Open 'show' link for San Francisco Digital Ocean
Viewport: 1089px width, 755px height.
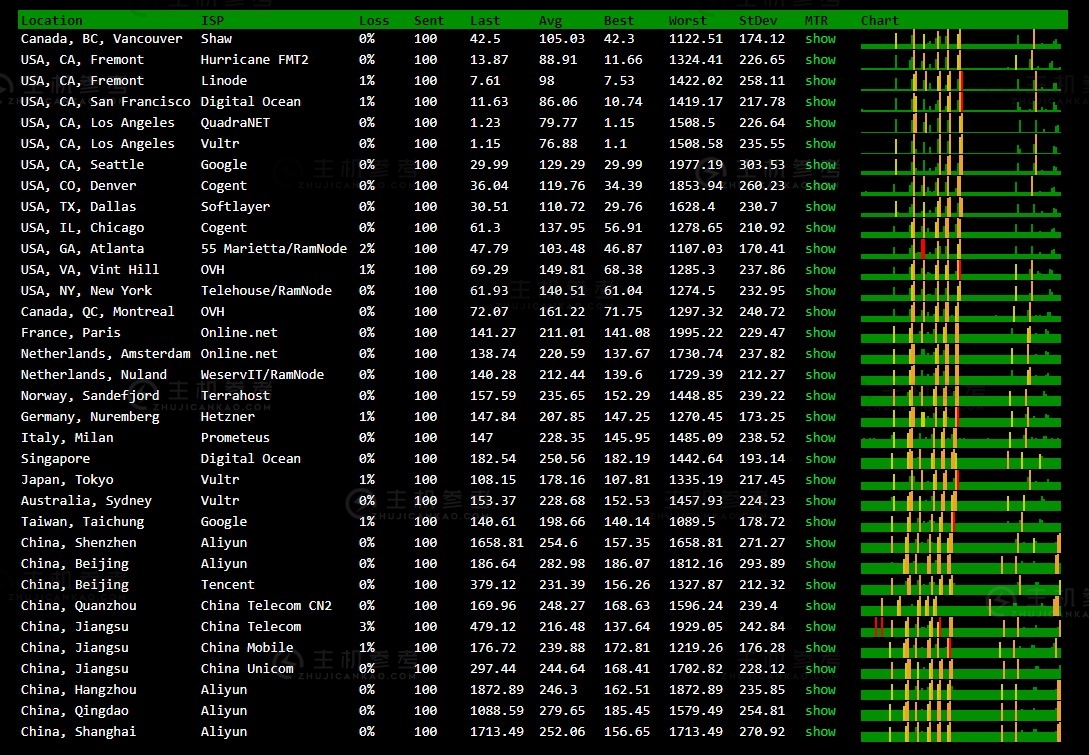click(820, 101)
